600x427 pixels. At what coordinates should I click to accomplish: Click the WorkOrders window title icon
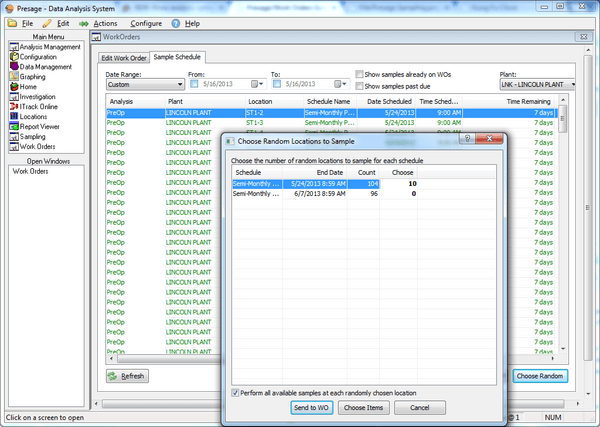[96, 37]
